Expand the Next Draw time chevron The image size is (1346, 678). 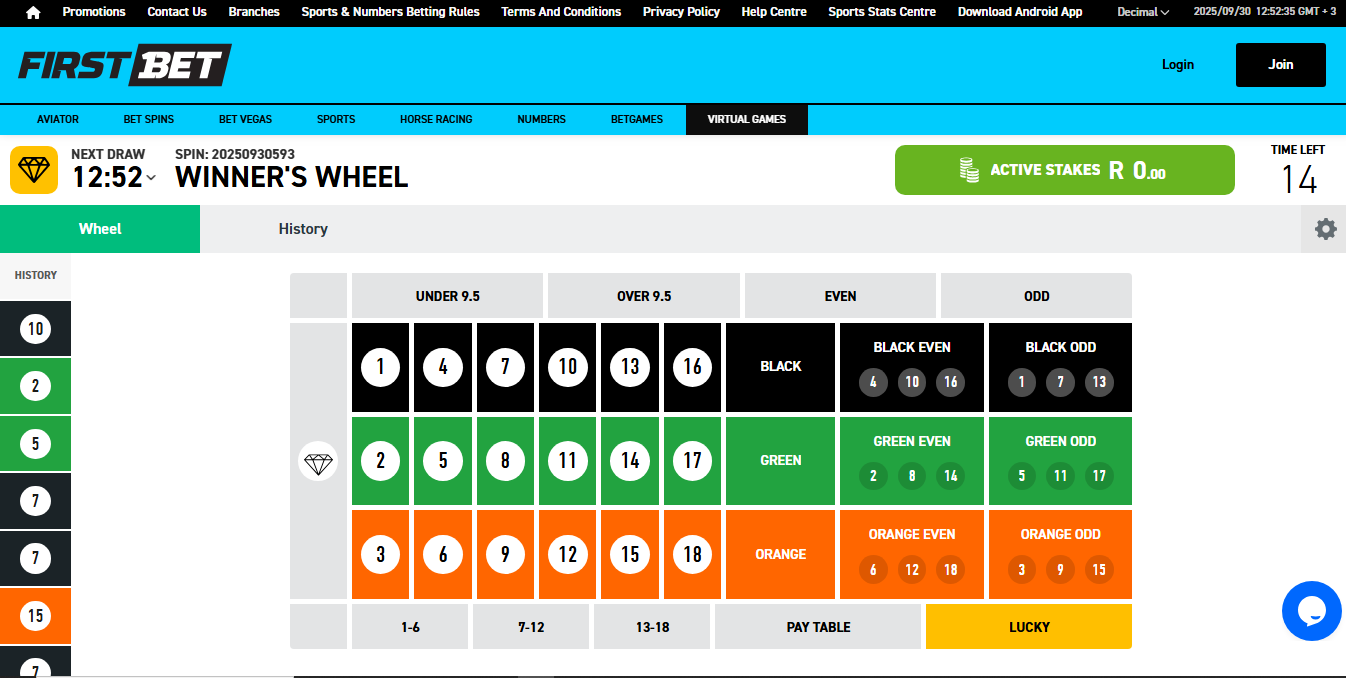pyautogui.click(x=151, y=177)
